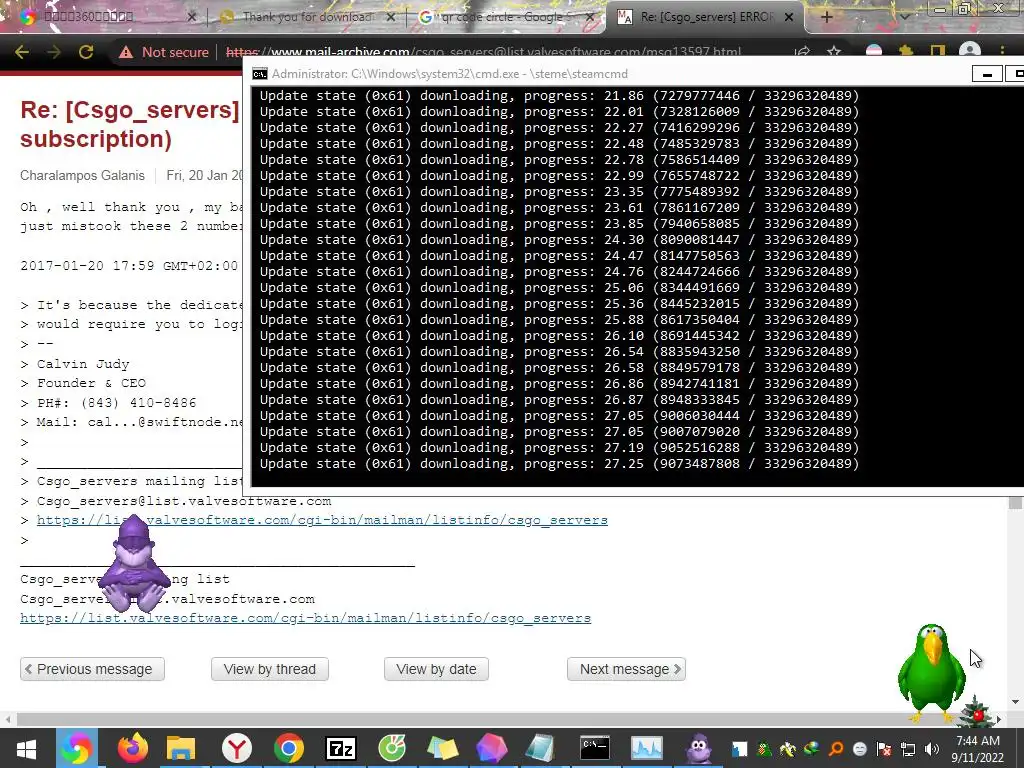This screenshot has height=768, width=1024.
Task: Bookmark this page with the star icon
Action: [x=833, y=52]
